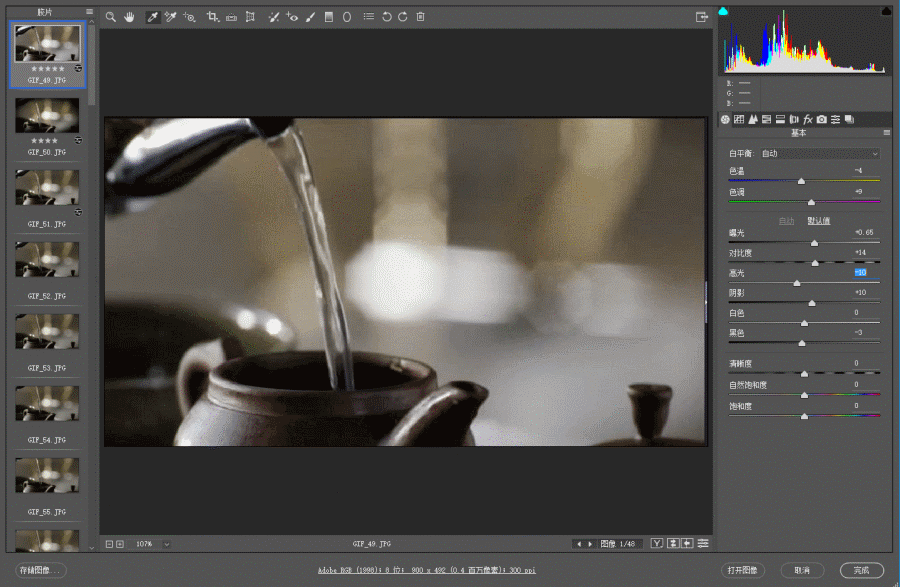The width and height of the screenshot is (900, 587).
Task: Select the GIF_50.JPG thumbnail in filmstrip
Action: [47, 115]
